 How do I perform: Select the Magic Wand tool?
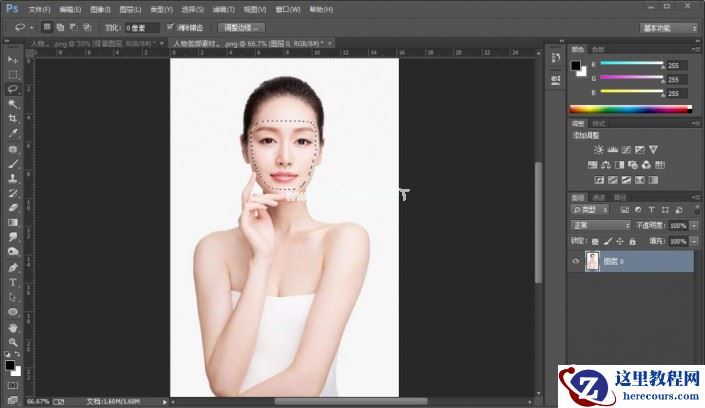[x=13, y=104]
